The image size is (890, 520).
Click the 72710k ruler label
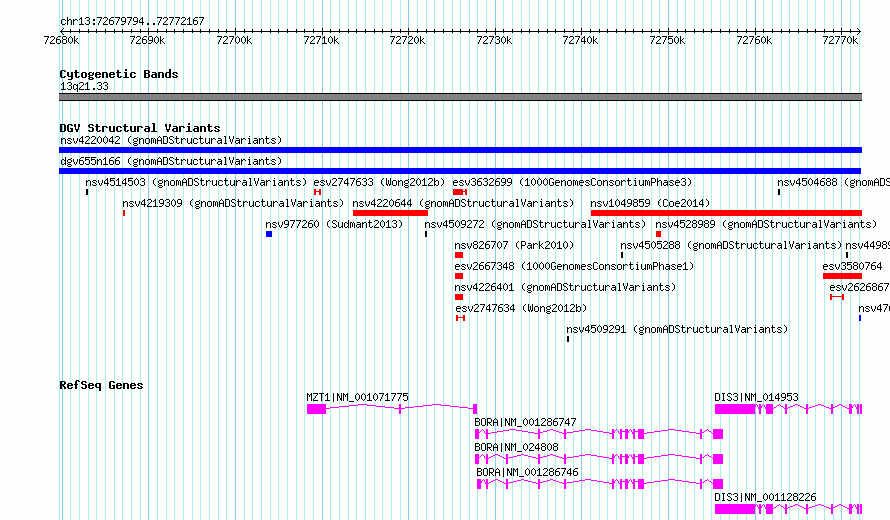[x=321, y=40]
